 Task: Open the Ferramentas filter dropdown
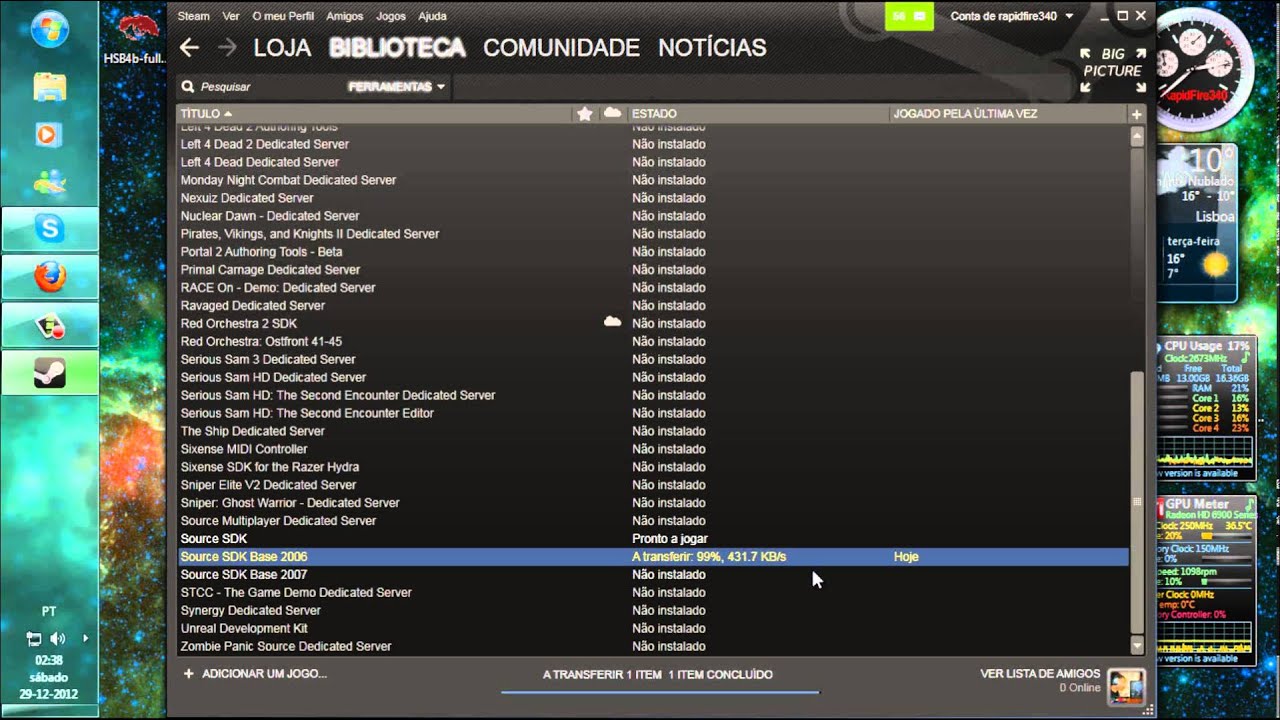click(396, 87)
